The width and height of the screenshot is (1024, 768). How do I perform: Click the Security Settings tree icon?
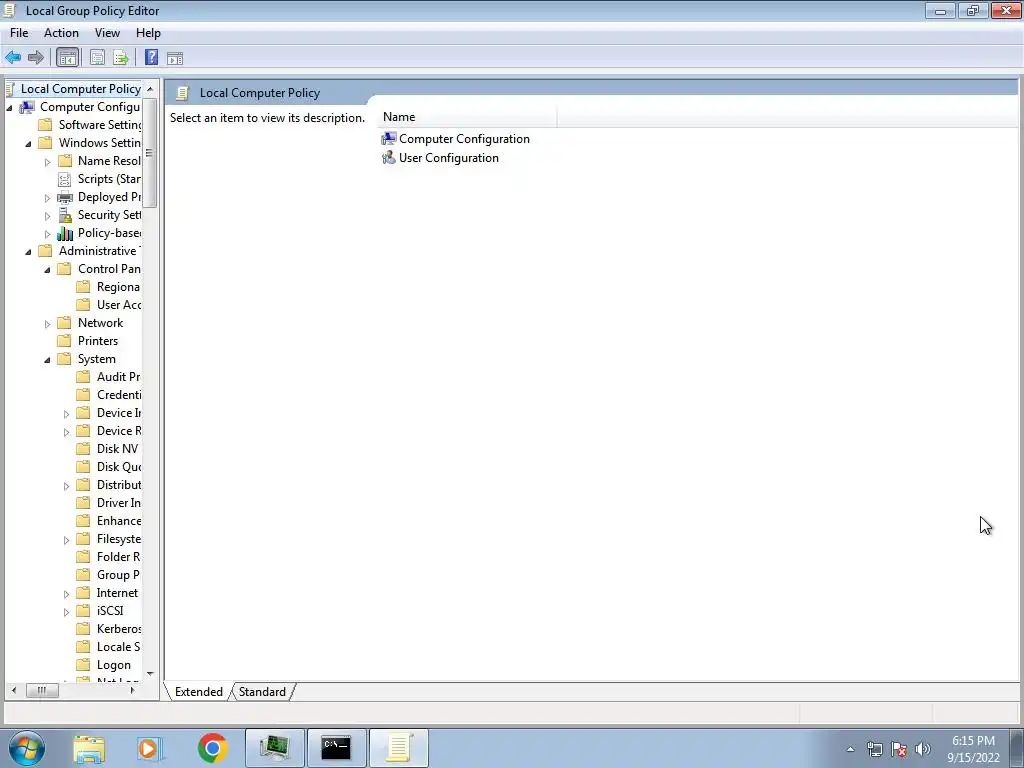[x=65, y=215]
